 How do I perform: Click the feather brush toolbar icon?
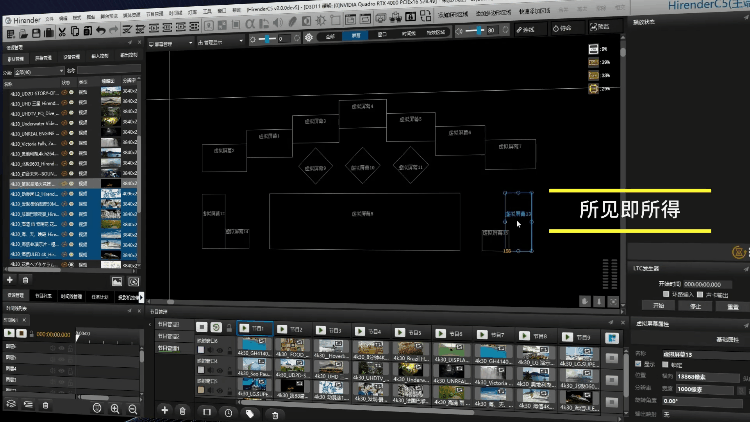pos(292,22)
